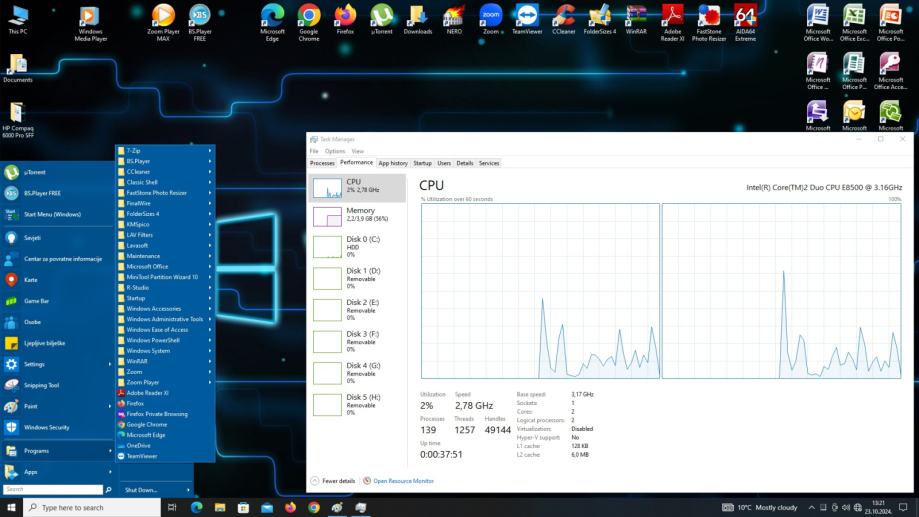Select Memory in performance sidebar
This screenshot has height=517, width=919.
coord(357,216)
